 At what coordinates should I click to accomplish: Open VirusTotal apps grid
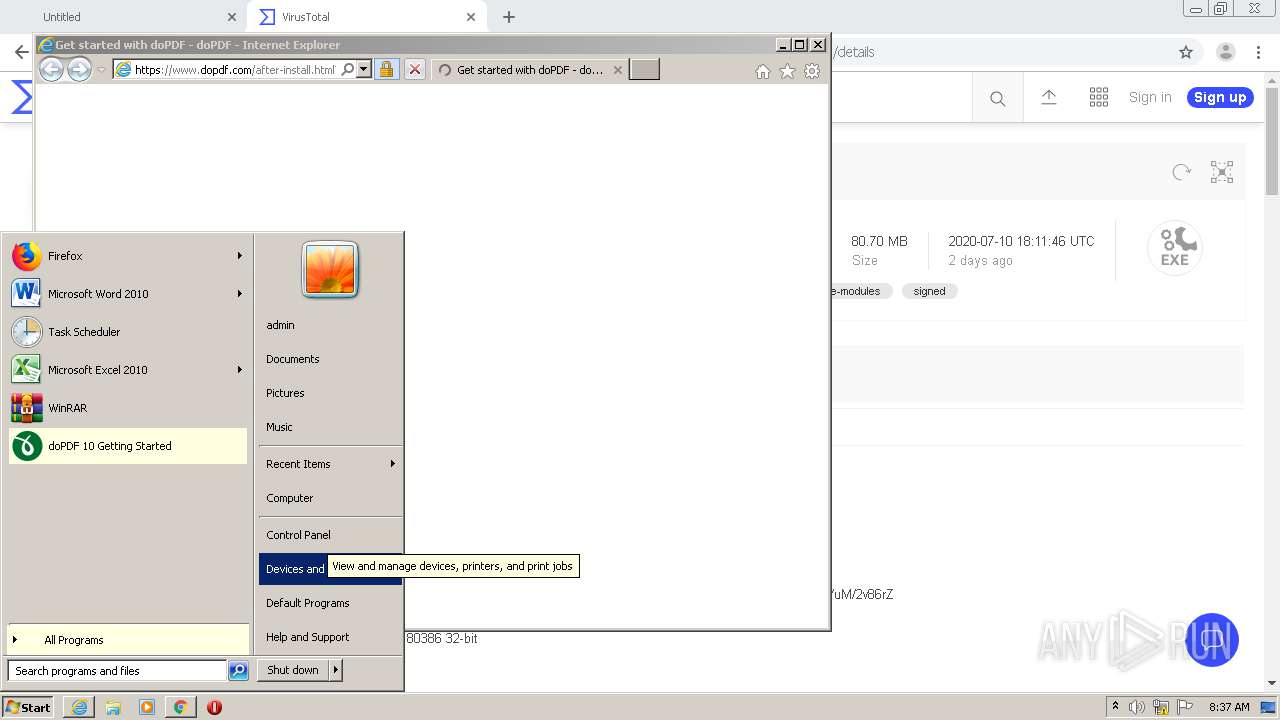click(x=1099, y=97)
